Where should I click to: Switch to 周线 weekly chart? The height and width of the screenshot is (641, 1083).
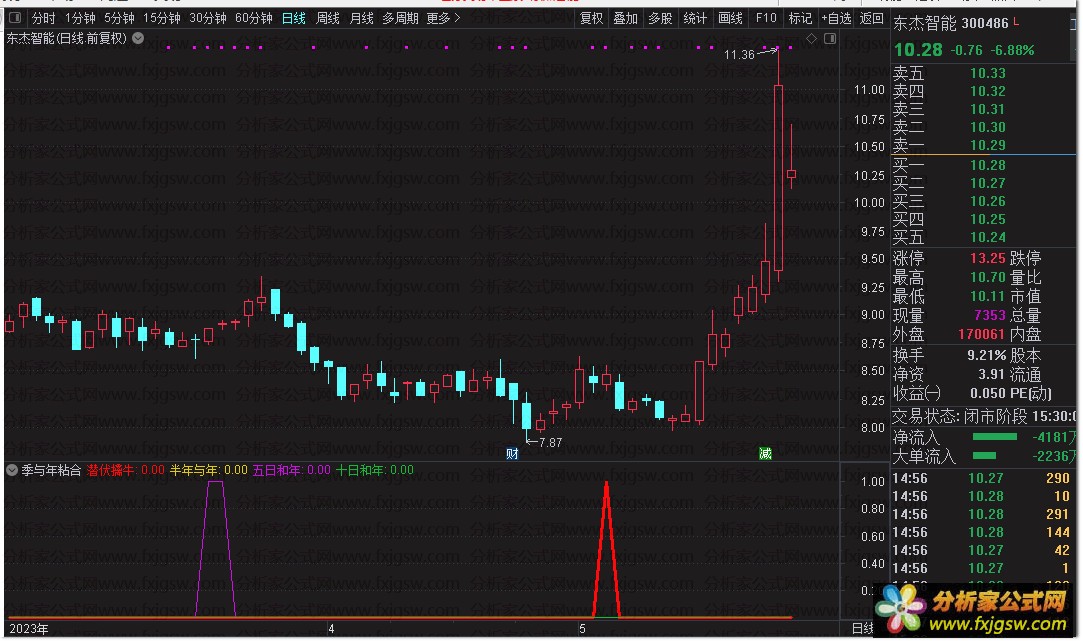[327, 18]
